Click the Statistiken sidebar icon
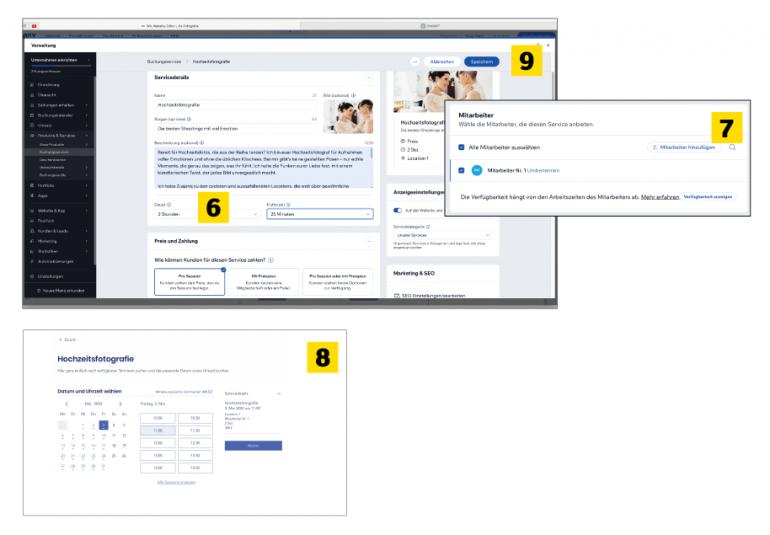The height and width of the screenshot is (535, 770). pyautogui.click(x=32, y=252)
